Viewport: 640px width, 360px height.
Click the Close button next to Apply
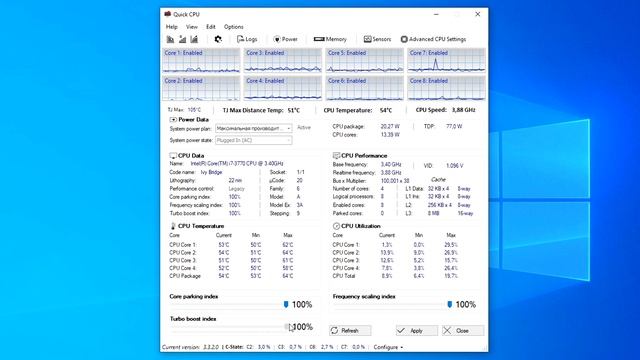pyautogui.click(x=463, y=330)
